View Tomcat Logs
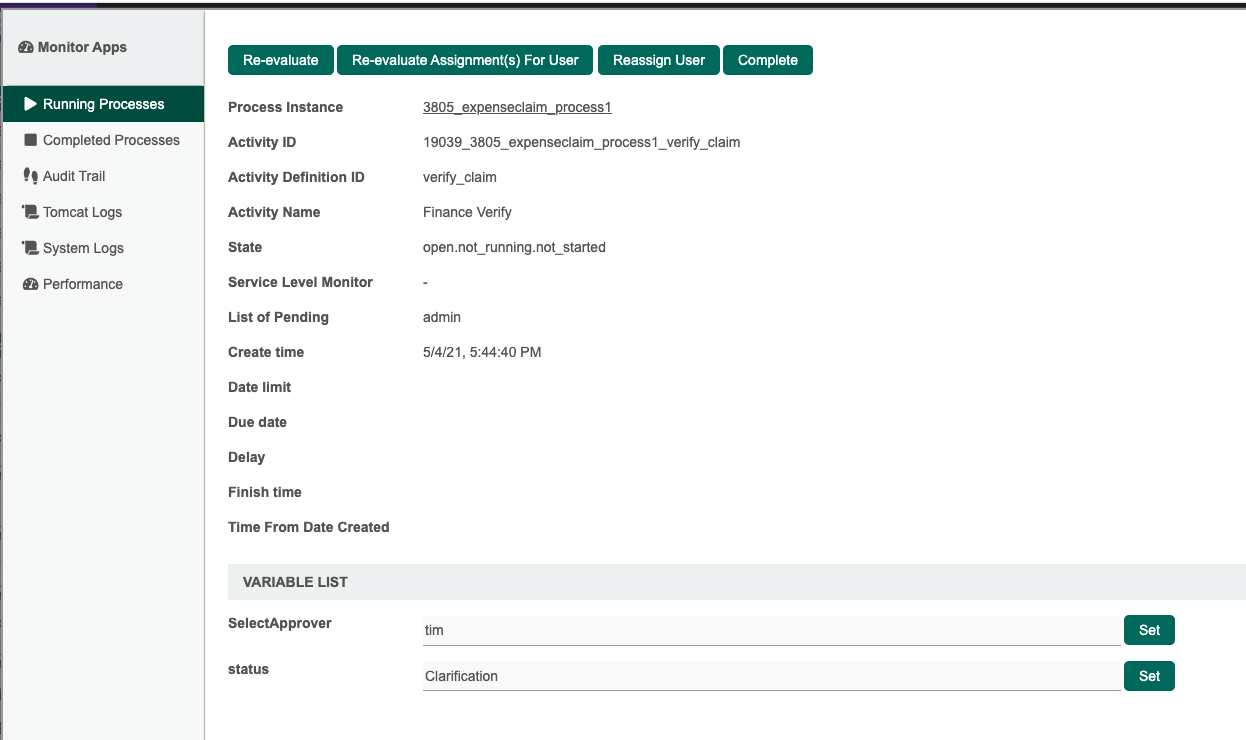1246x740 pixels. coord(103,212)
